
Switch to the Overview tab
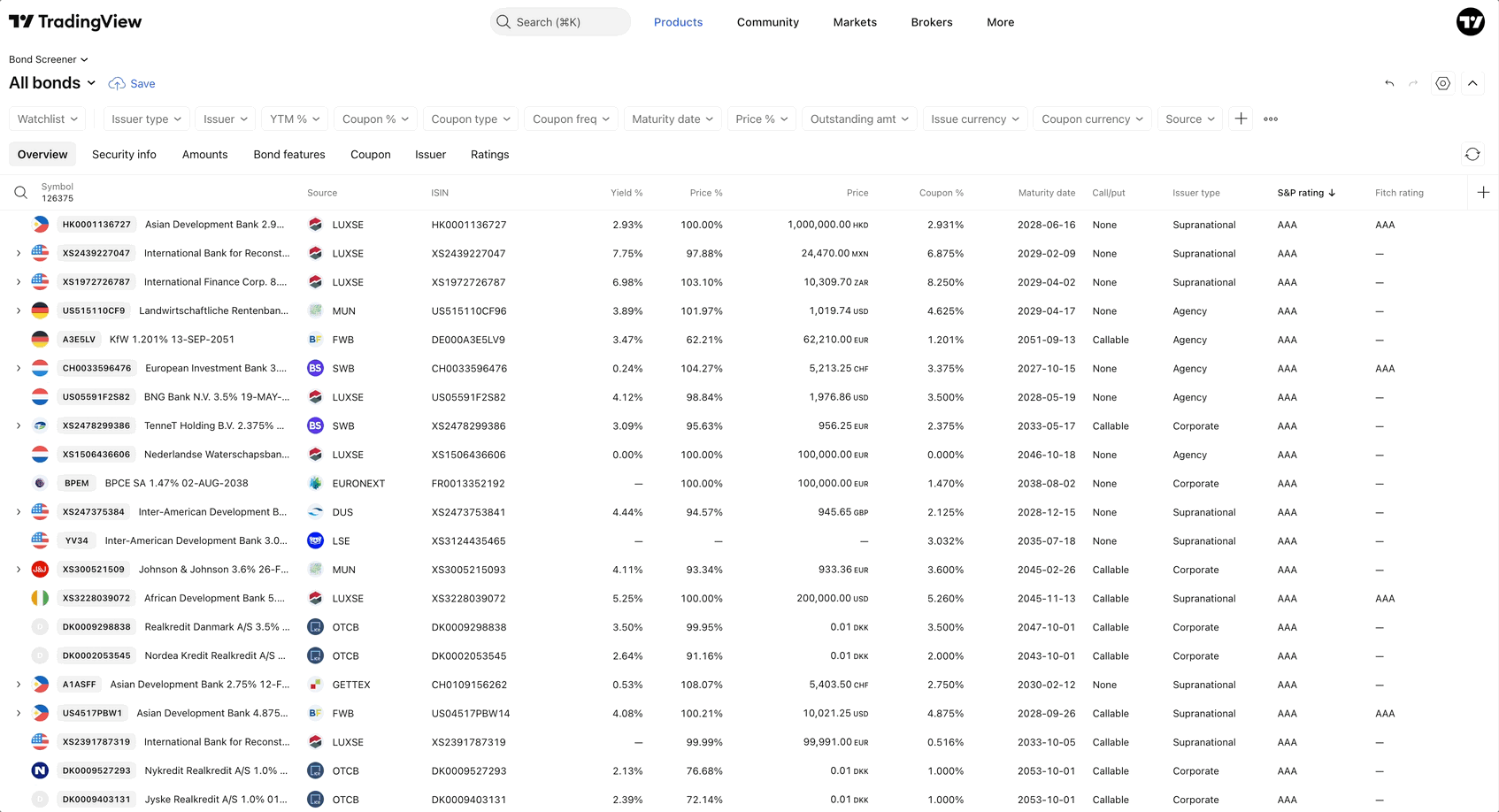click(x=42, y=154)
